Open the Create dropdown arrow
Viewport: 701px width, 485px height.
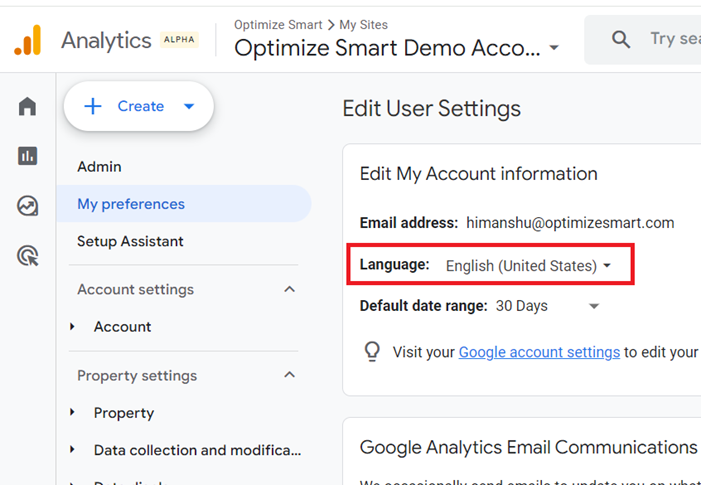[189, 106]
